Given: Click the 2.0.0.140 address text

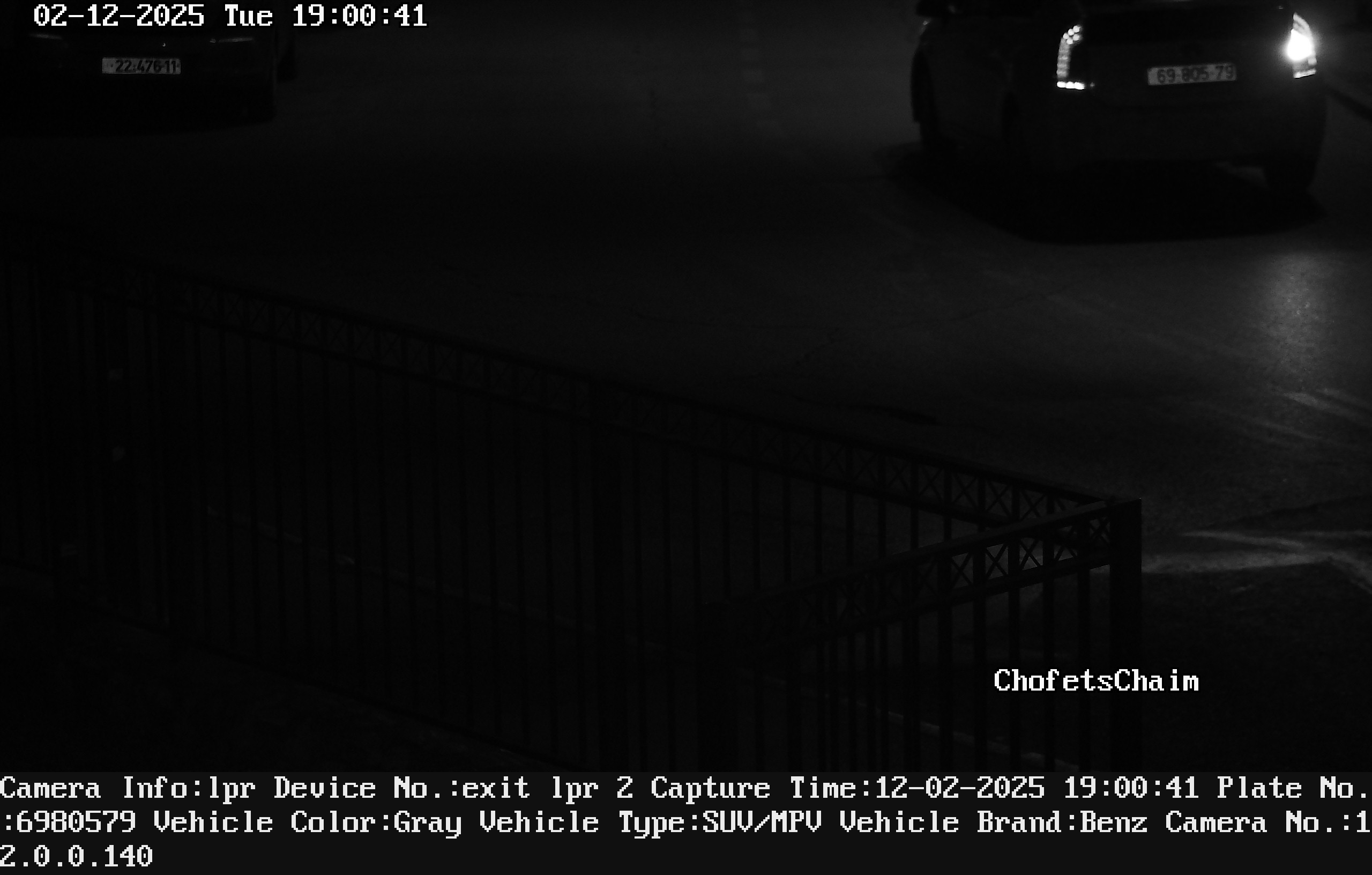Looking at the screenshot, I should coord(76,856).
